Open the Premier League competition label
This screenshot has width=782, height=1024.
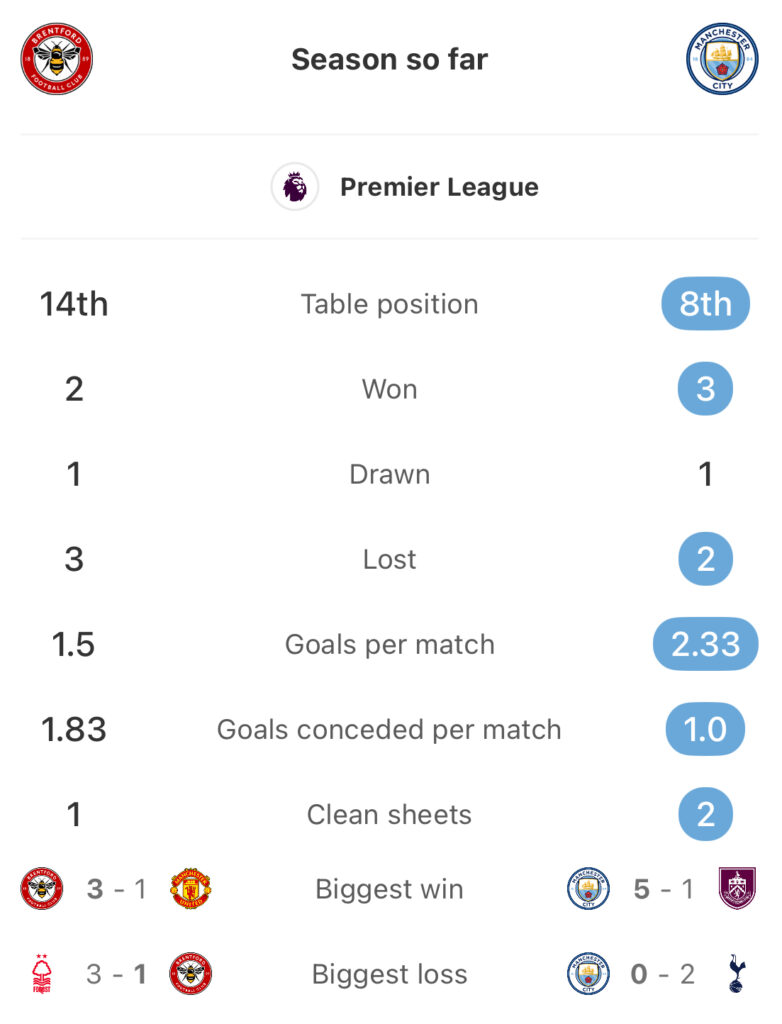439,187
